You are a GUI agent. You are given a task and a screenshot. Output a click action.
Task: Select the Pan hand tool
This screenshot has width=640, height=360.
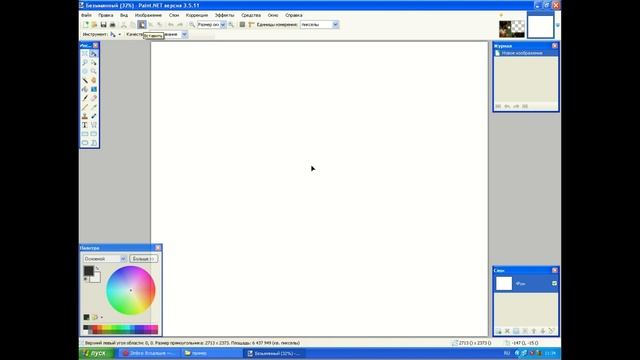(x=94, y=80)
